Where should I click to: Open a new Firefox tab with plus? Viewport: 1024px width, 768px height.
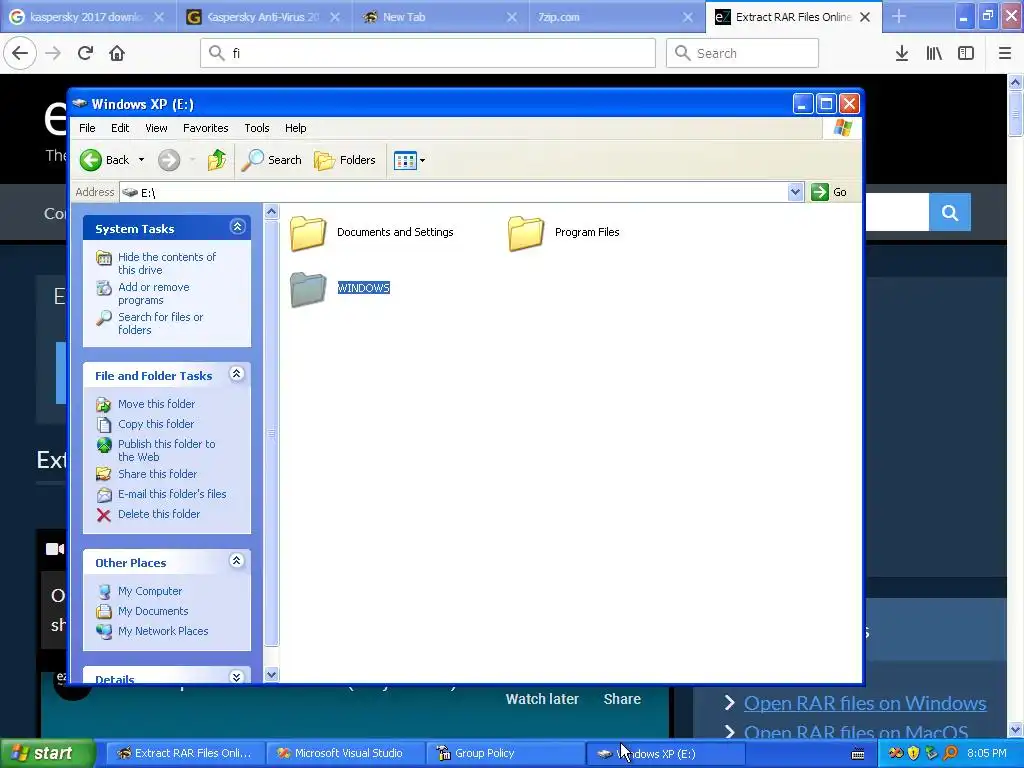click(x=899, y=16)
